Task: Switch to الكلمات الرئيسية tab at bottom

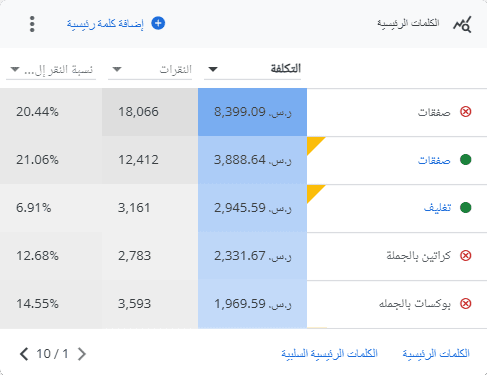Action: point(436,353)
